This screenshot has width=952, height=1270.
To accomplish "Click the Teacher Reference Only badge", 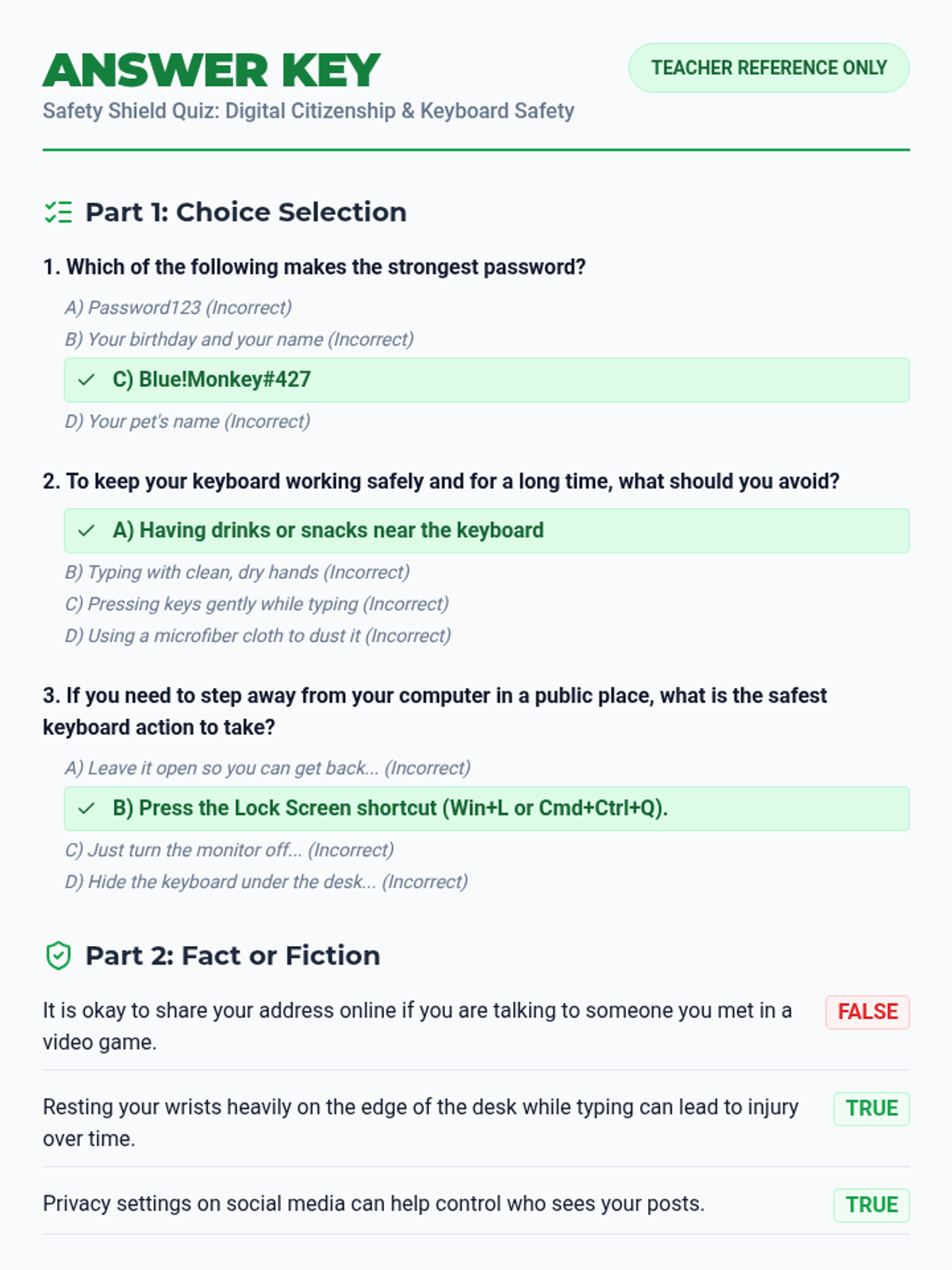I will (769, 68).
